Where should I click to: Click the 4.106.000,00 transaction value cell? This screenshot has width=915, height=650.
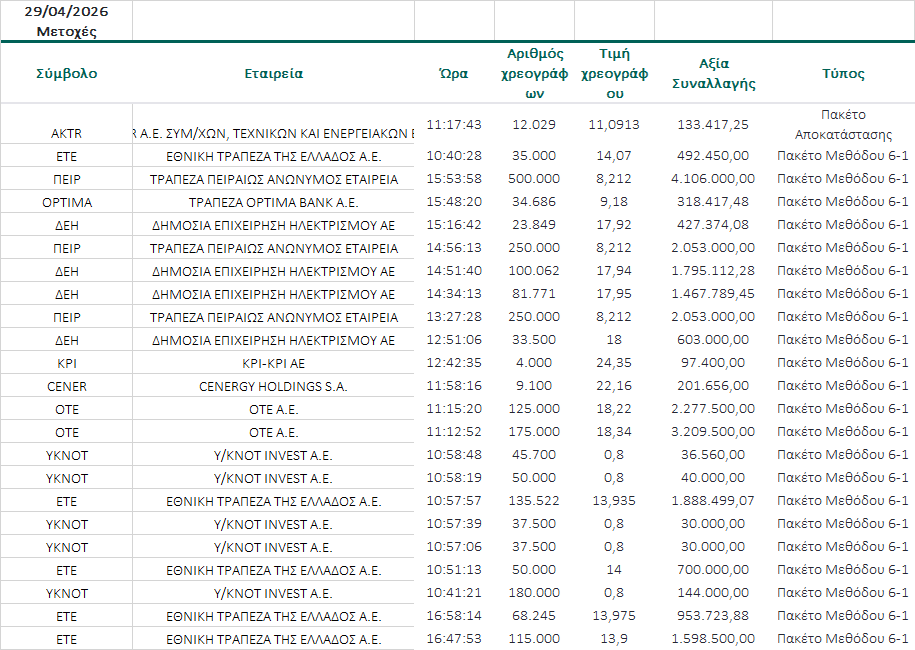click(713, 179)
